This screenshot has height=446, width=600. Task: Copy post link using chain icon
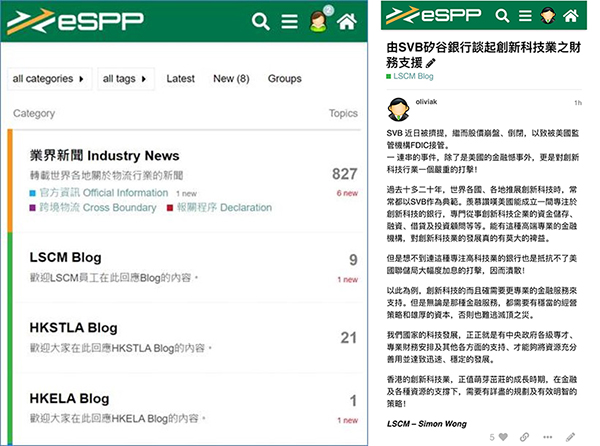[x=524, y=437]
